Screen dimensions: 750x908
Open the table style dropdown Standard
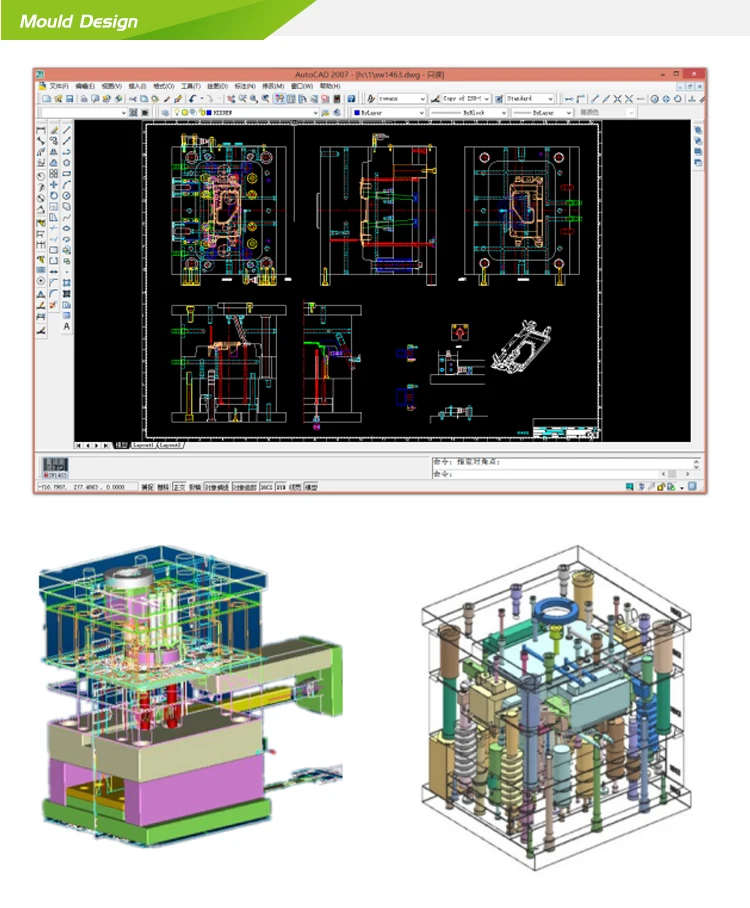[x=530, y=98]
